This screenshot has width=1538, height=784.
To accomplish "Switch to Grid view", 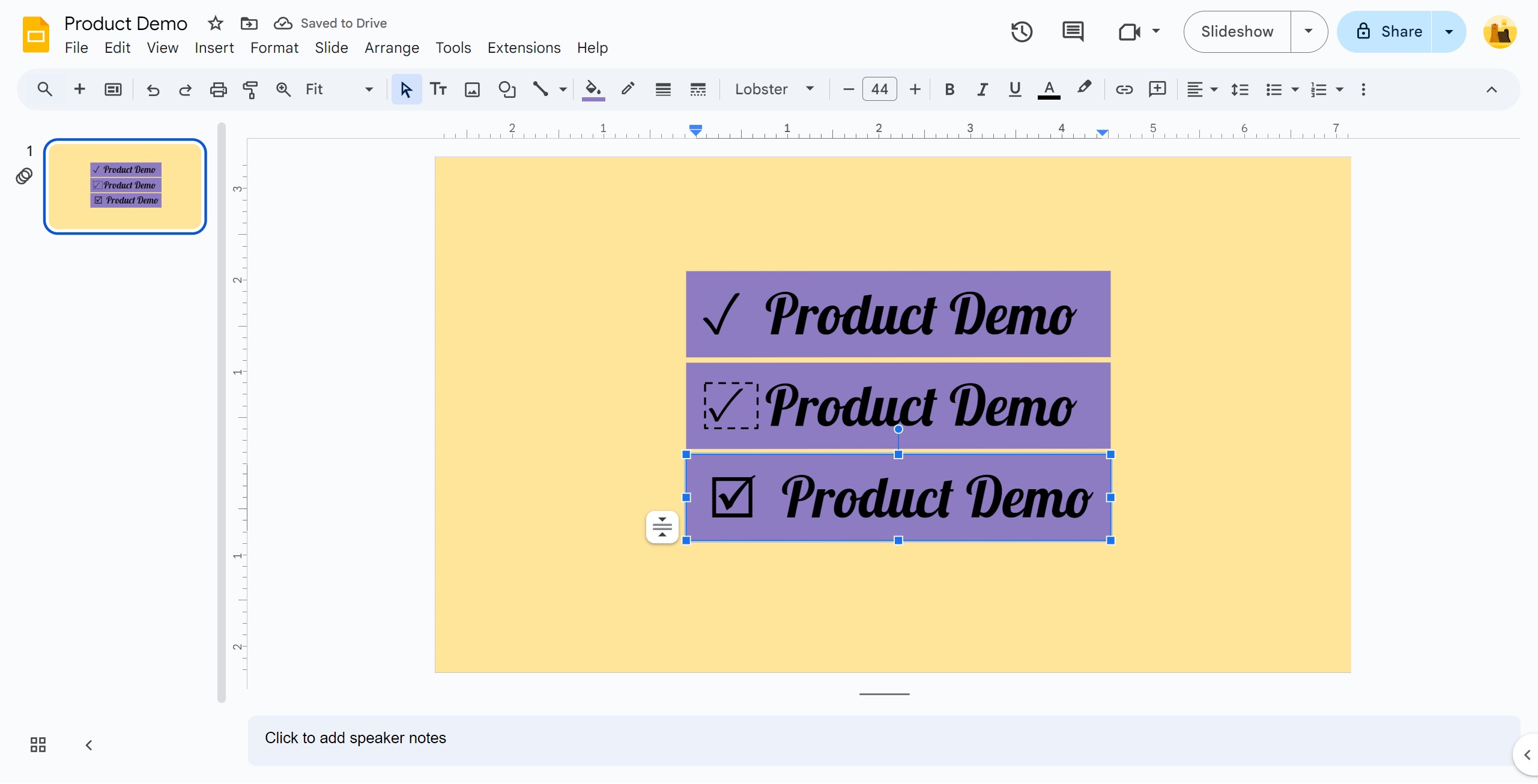I will tap(38, 745).
